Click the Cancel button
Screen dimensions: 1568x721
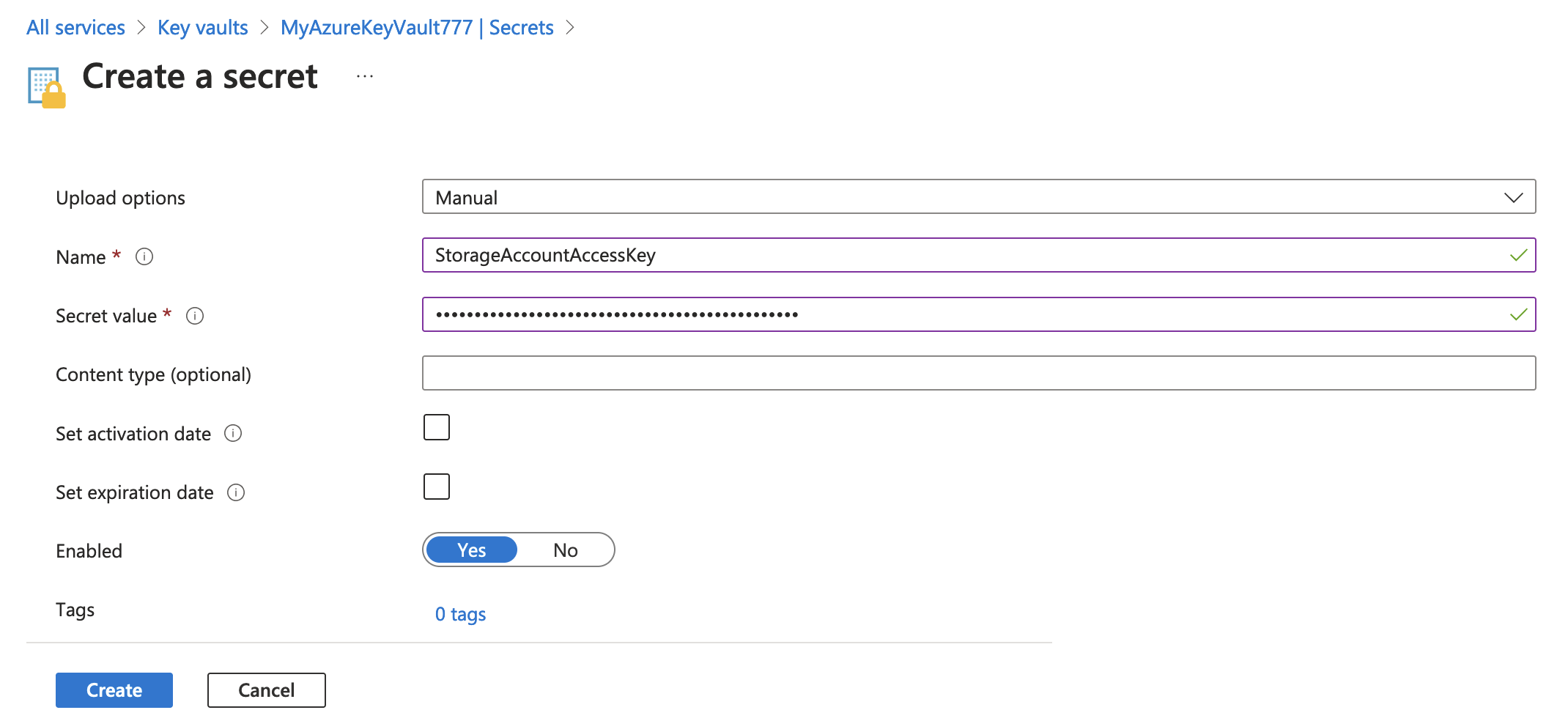(267, 690)
